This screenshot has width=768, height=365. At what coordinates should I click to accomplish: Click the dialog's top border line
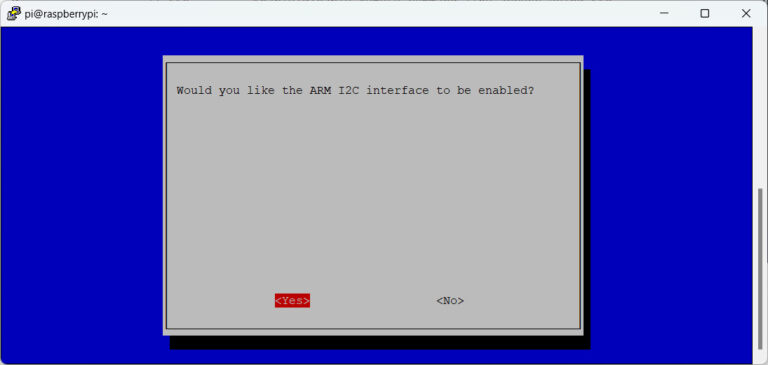[x=373, y=63]
